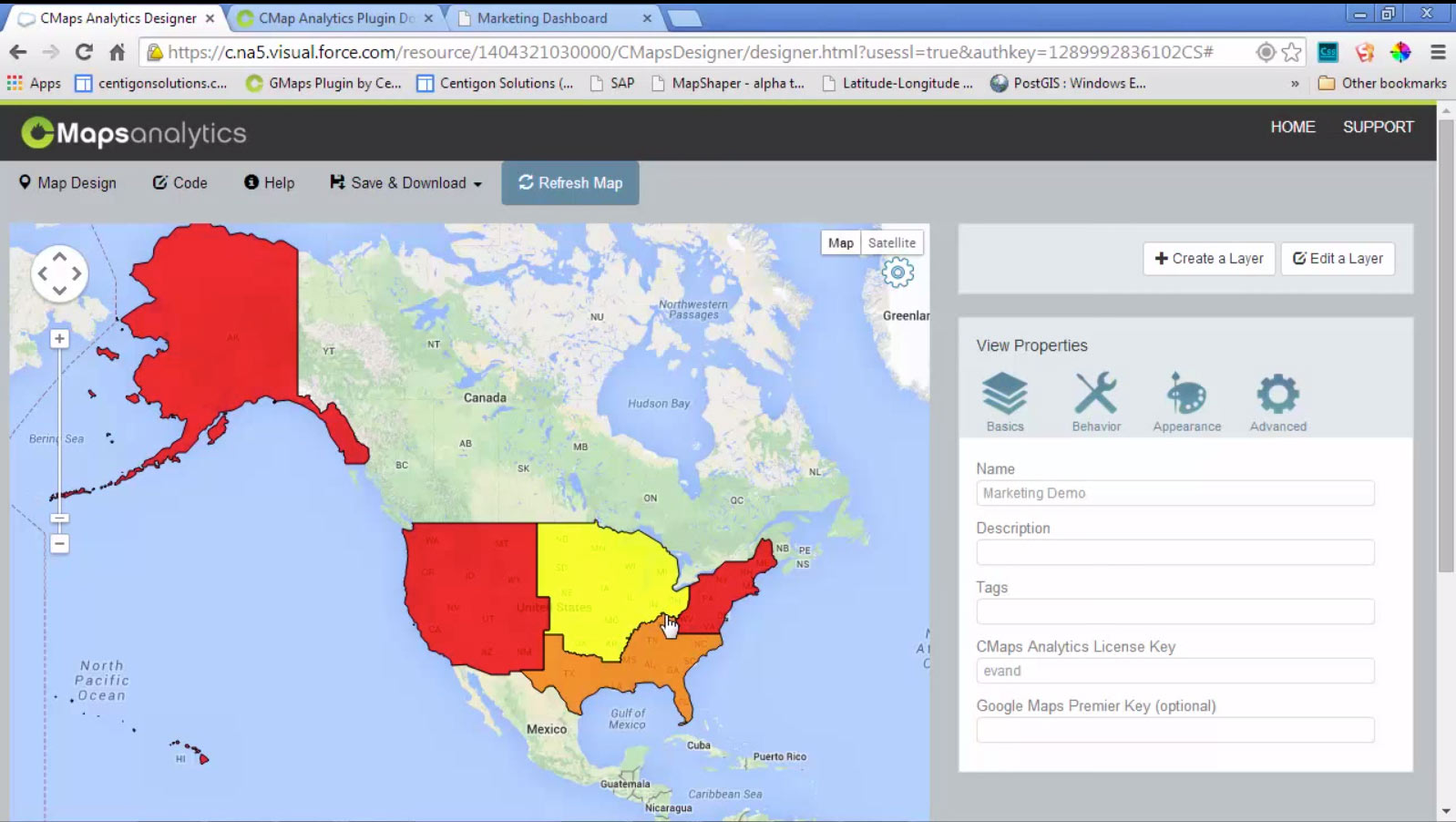
Task: Click the CSS extension icon
Action: tap(1328, 52)
